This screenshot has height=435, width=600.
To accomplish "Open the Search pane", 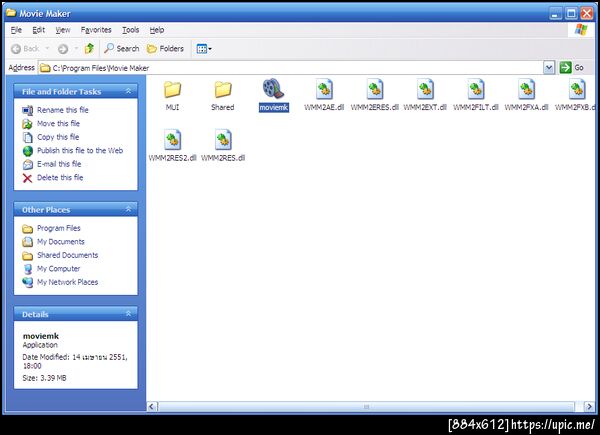I will (x=122, y=48).
